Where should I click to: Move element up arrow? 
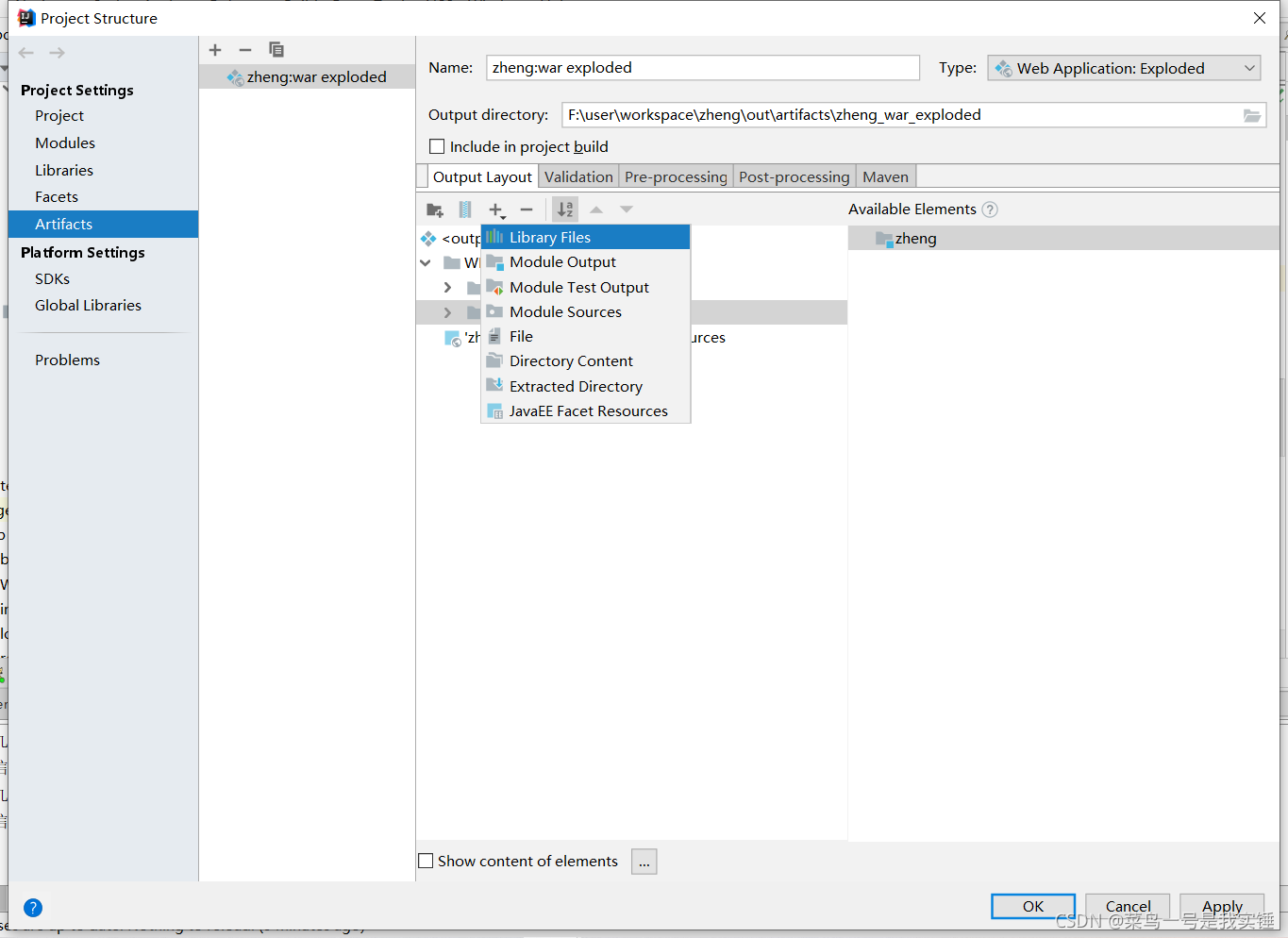point(596,209)
